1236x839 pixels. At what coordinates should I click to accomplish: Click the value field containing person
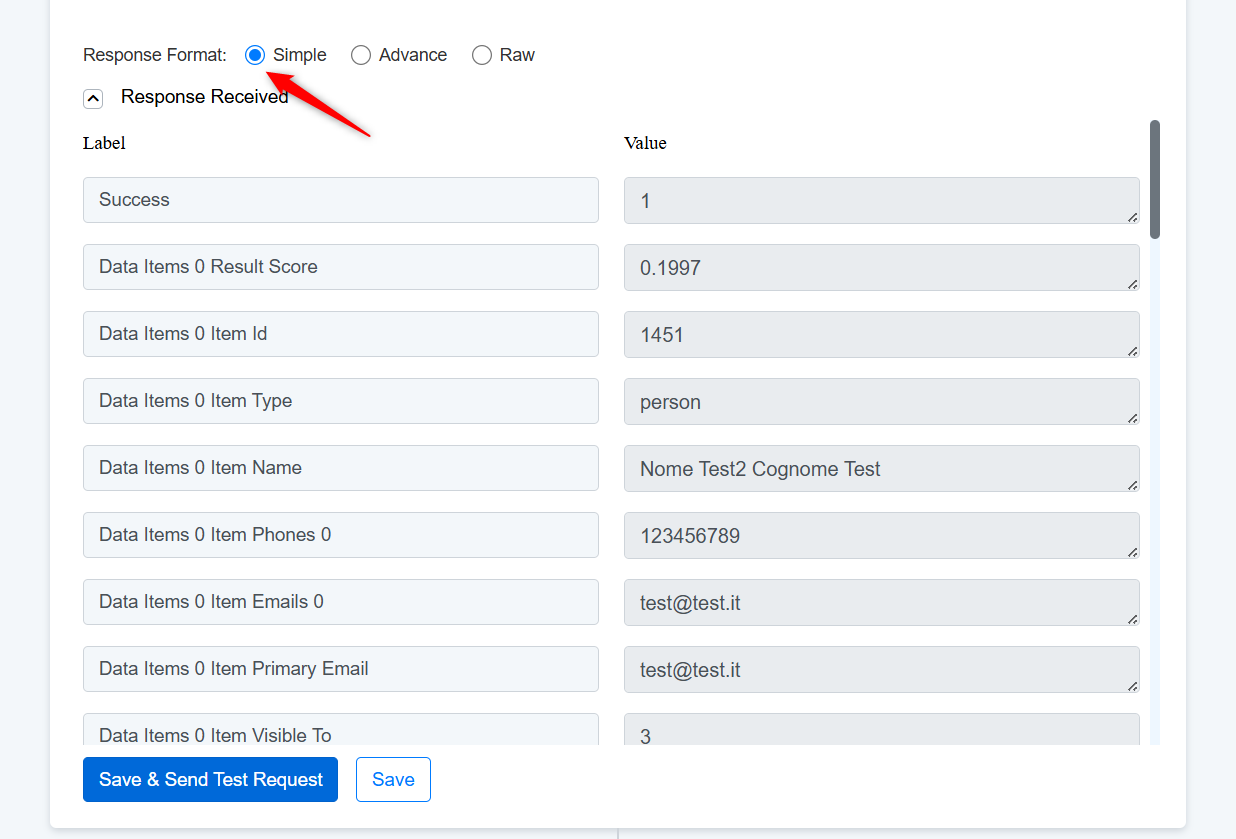880,402
